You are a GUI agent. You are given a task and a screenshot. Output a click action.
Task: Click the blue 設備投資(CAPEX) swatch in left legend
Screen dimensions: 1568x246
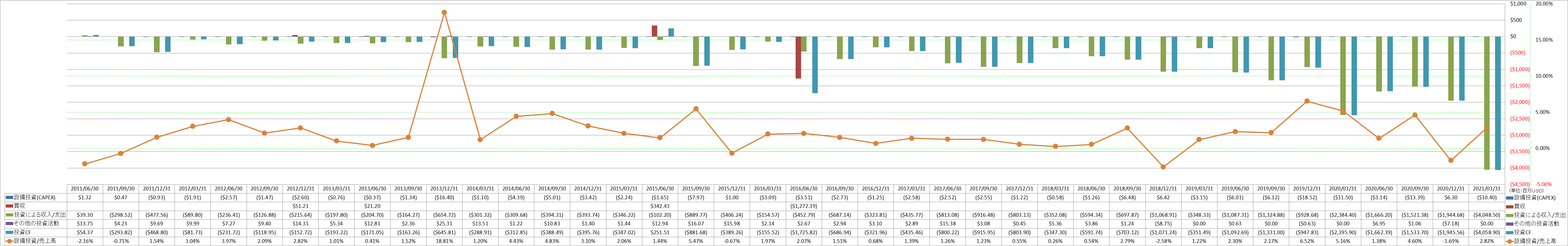(x=9, y=198)
